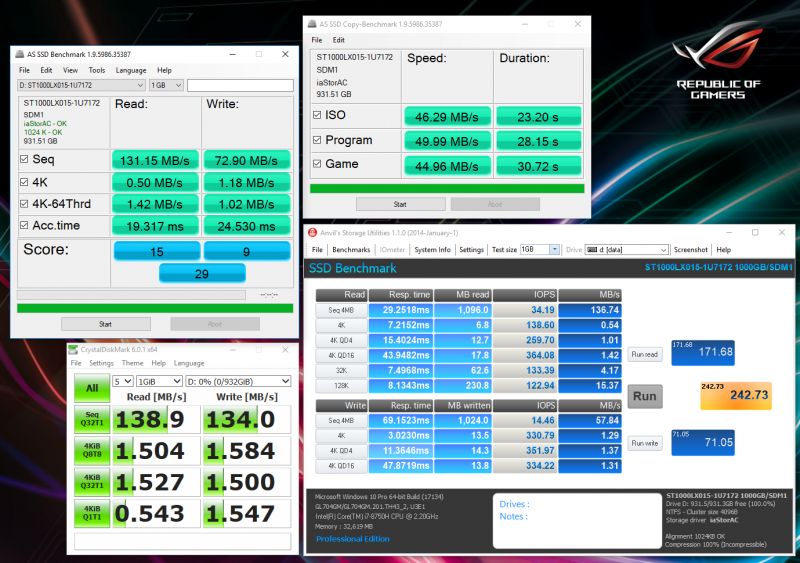Viewport: 800px width, 563px height.
Task: Open the Help menu in AS SSD Benchmark
Action: (164, 70)
